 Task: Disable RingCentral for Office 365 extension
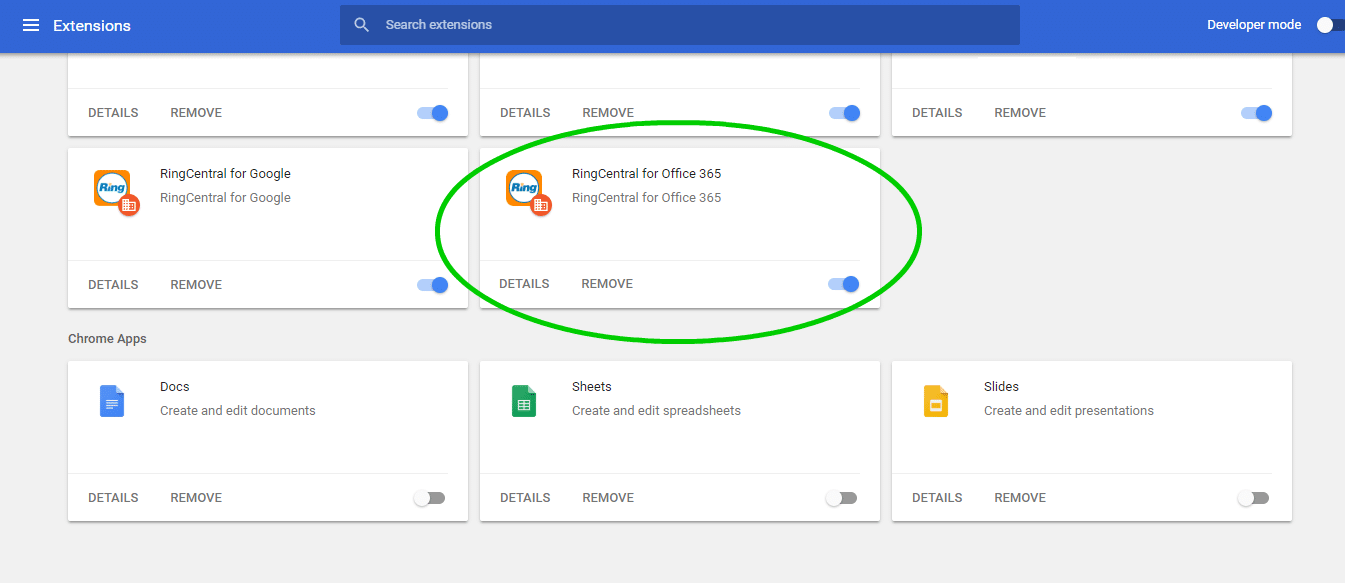pos(844,284)
